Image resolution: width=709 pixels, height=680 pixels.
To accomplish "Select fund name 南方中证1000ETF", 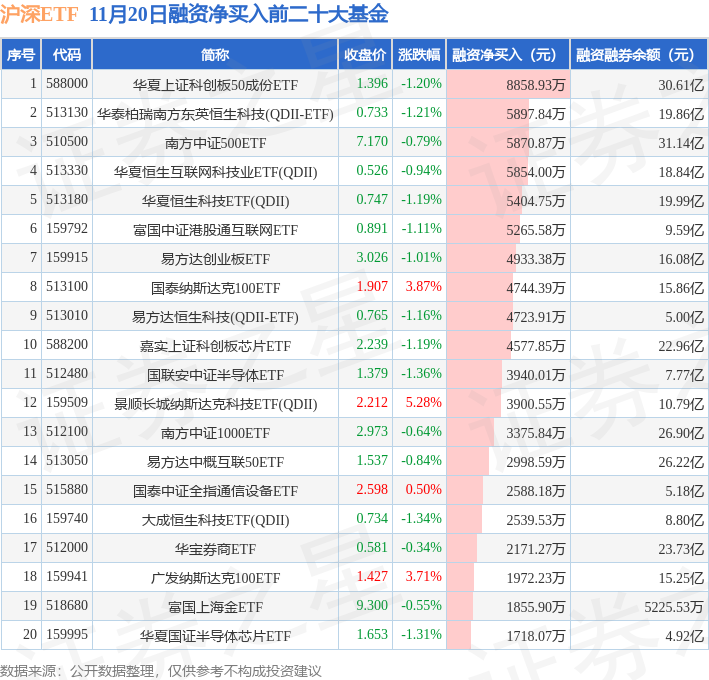I will pyautogui.click(x=215, y=433).
